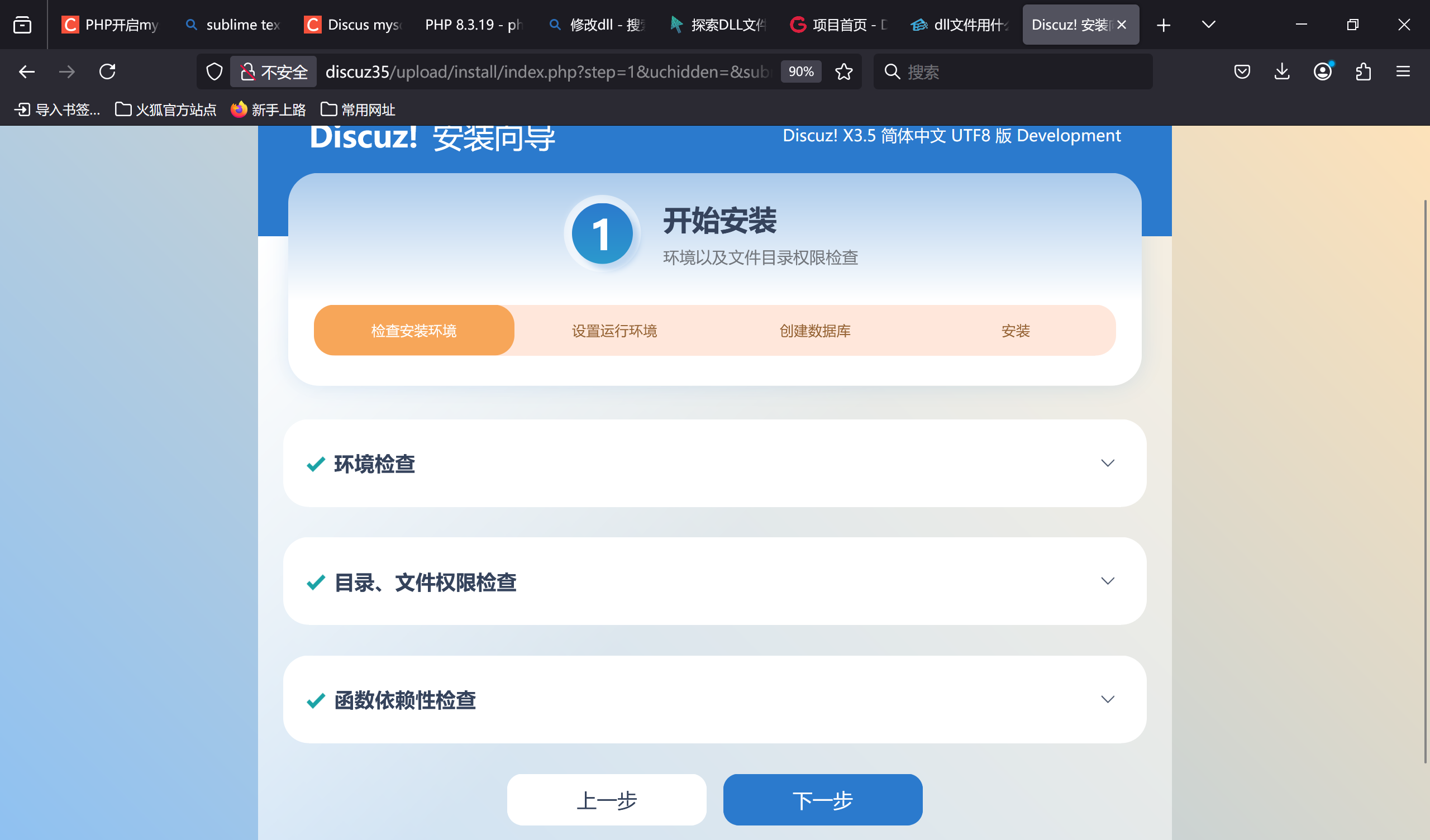Click the 环境检查 green checkmark
The width and height of the screenshot is (1430, 840).
point(316,464)
